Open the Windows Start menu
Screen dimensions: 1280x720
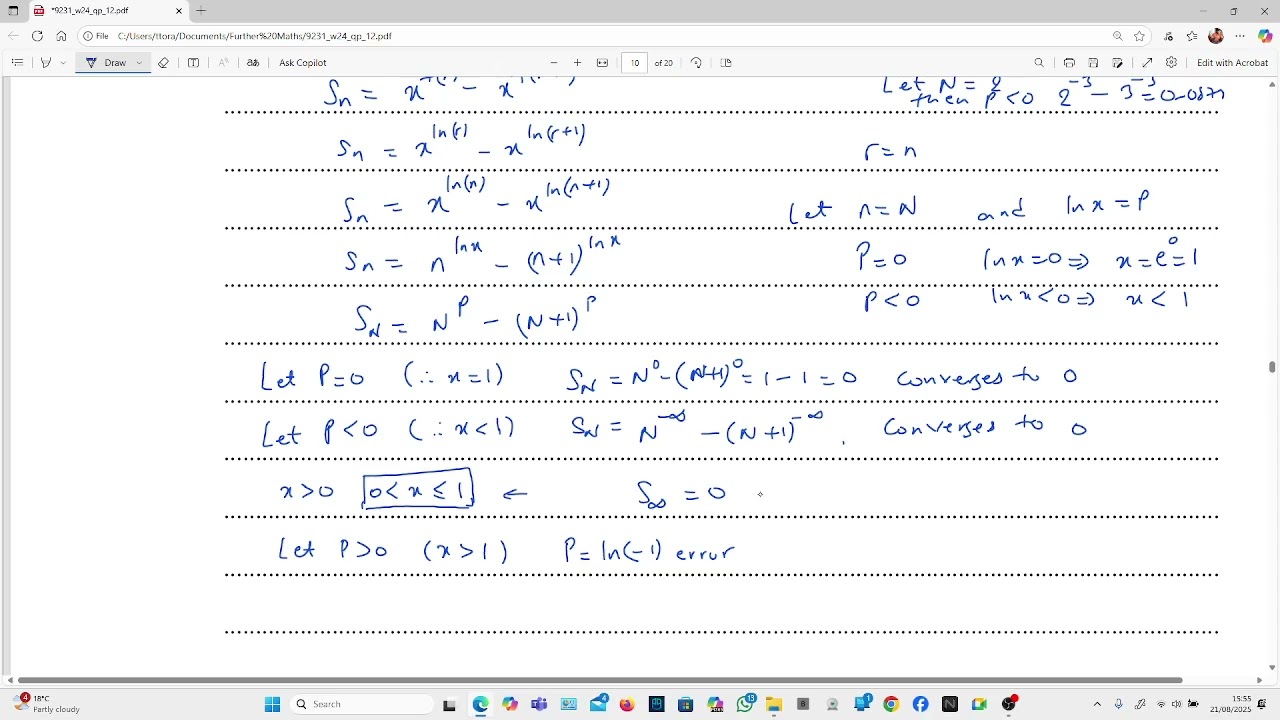[x=272, y=704]
